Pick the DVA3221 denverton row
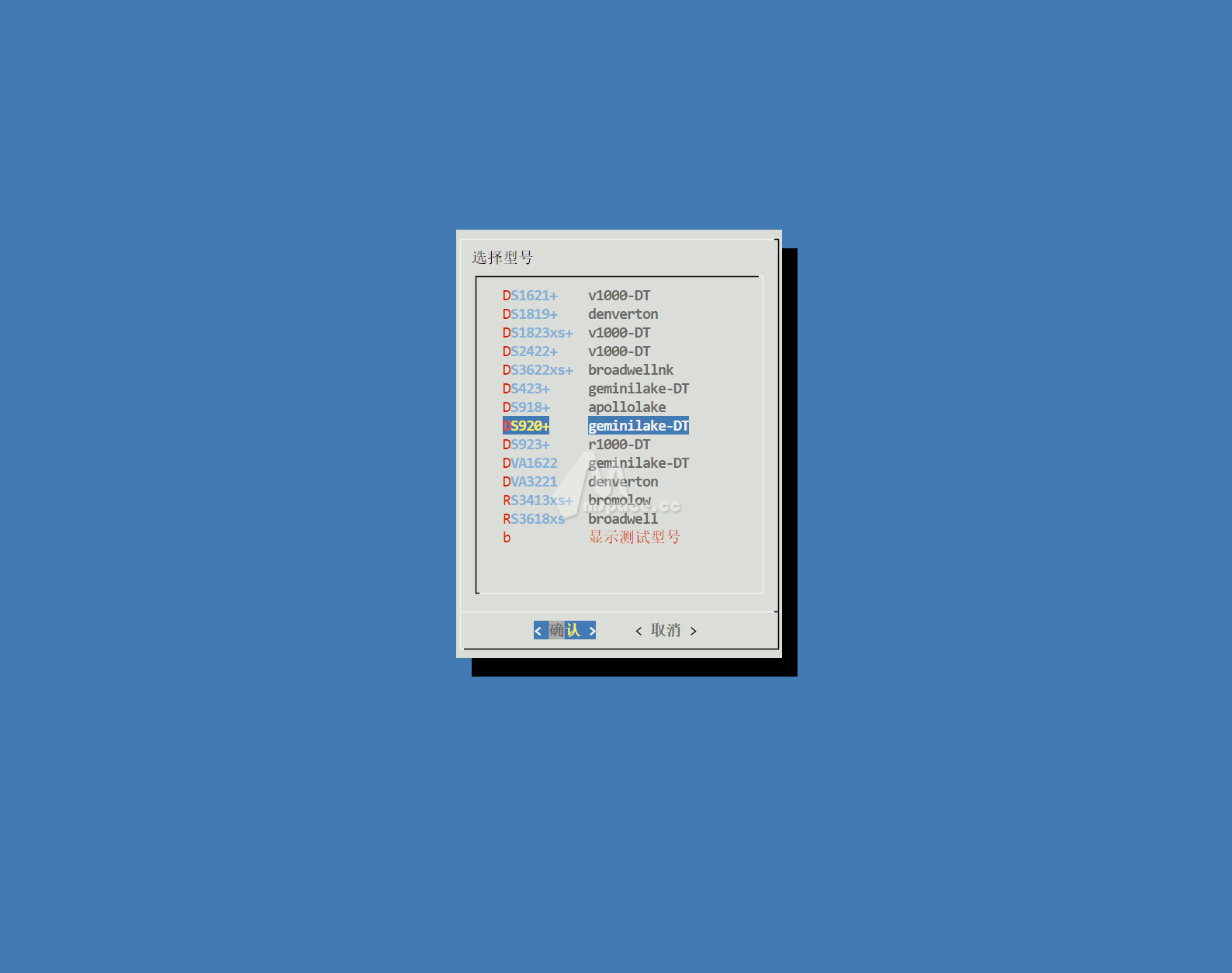The height and width of the screenshot is (973, 1232). (580, 482)
